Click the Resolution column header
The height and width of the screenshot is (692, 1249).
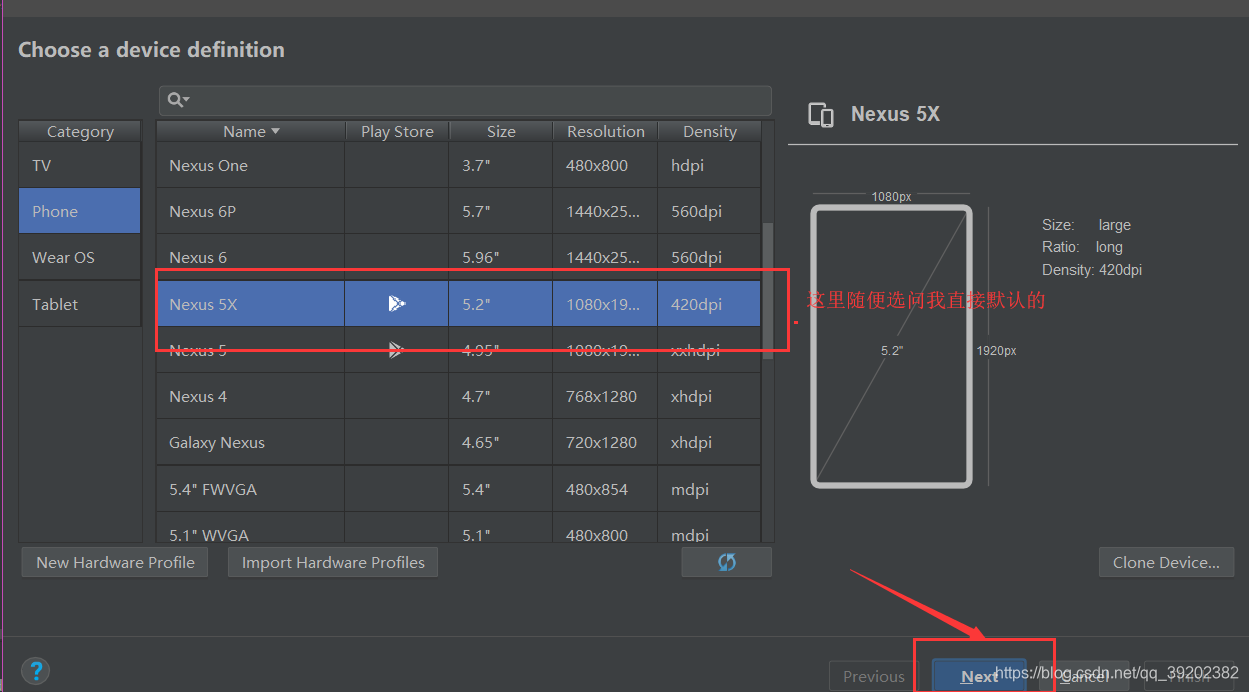(605, 131)
